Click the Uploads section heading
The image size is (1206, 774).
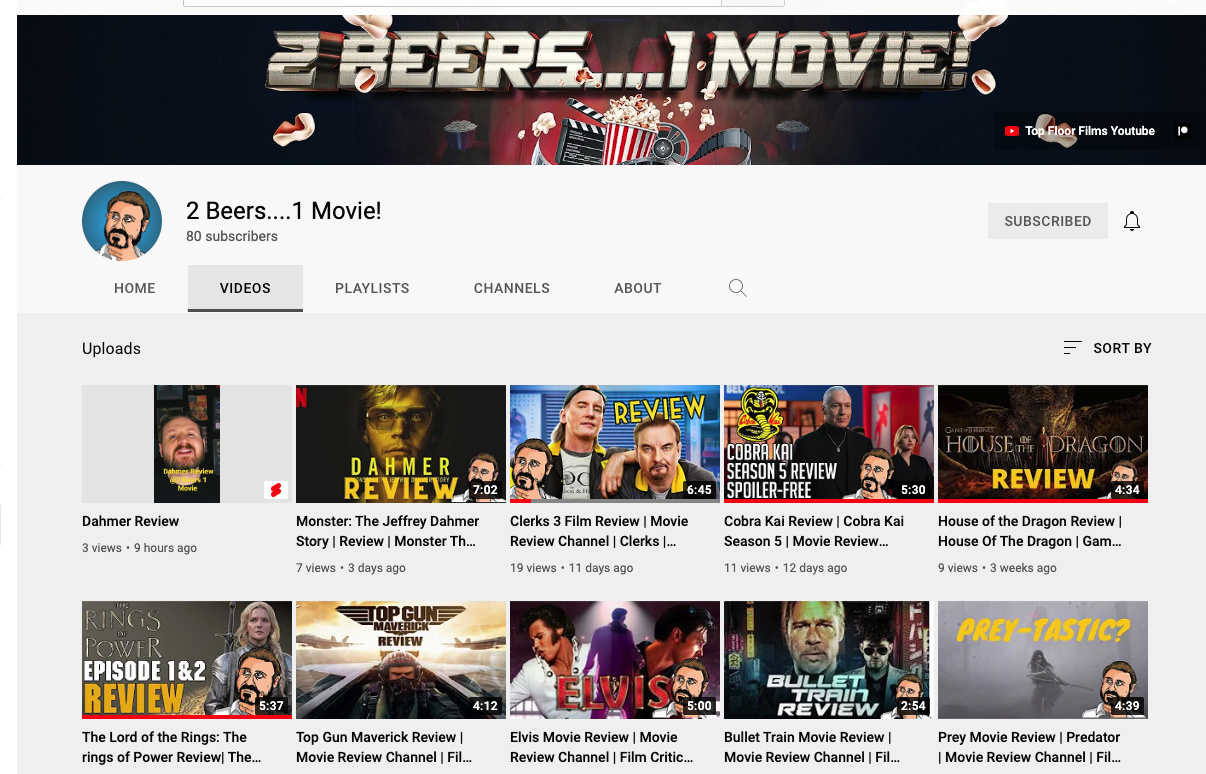pyautogui.click(x=111, y=349)
